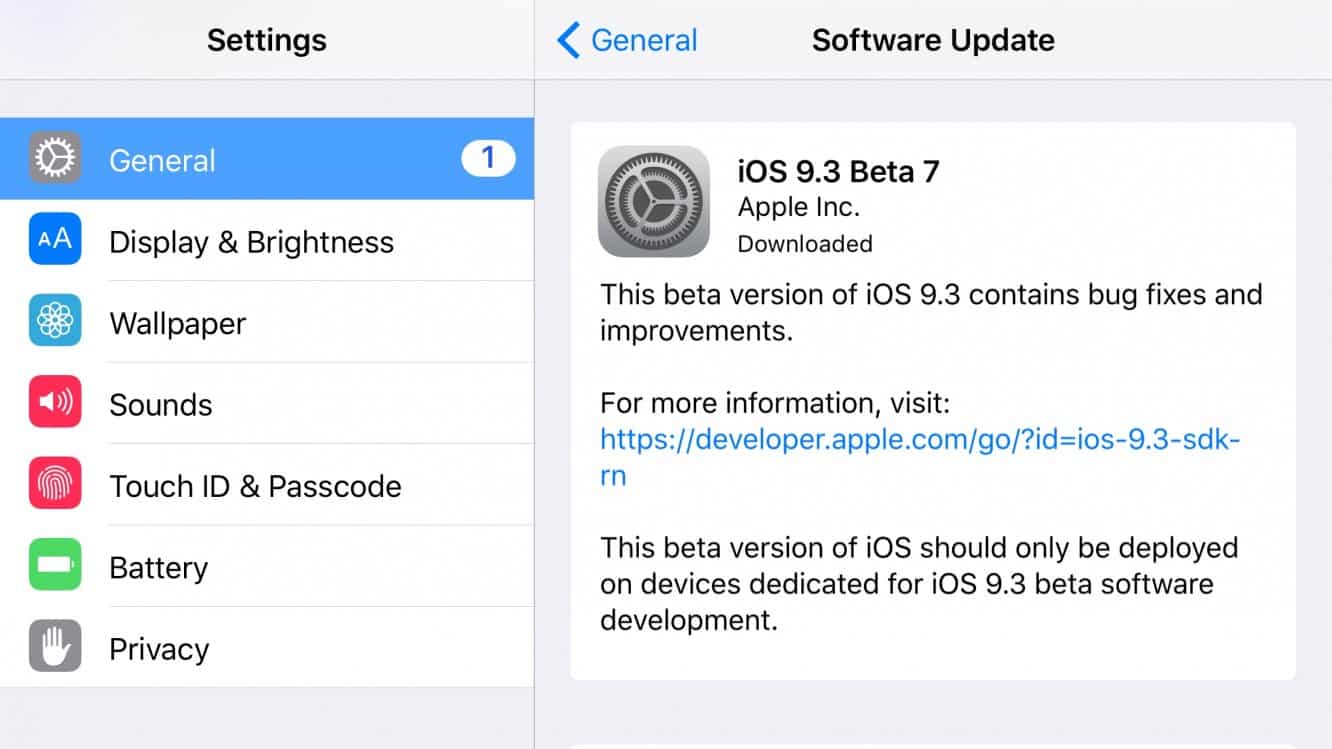Click the Display & Brightness AA icon
Image resolution: width=1332 pixels, height=749 pixels.
pyautogui.click(x=55, y=240)
